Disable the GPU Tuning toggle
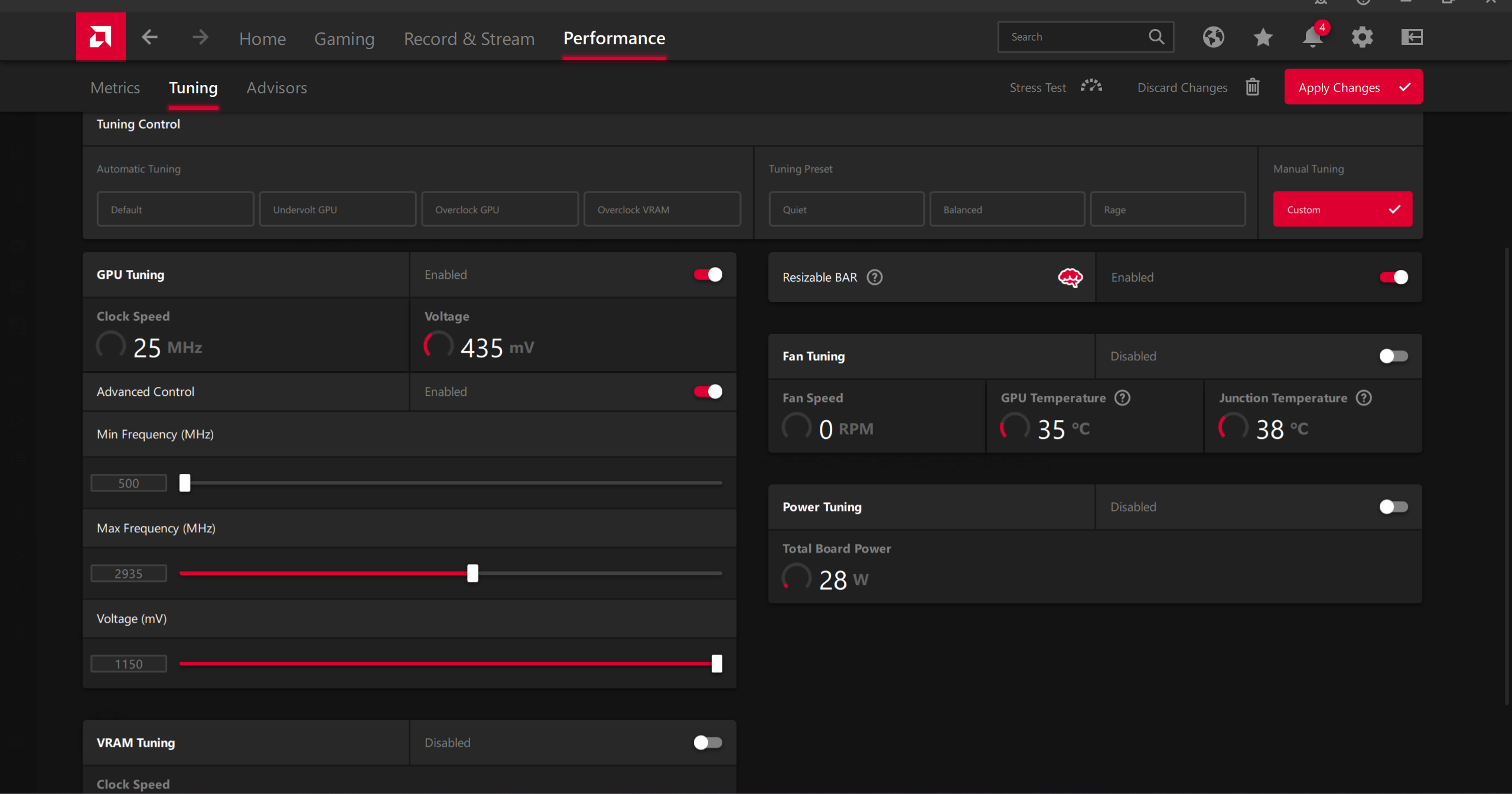The width and height of the screenshot is (1512, 794). click(708, 275)
